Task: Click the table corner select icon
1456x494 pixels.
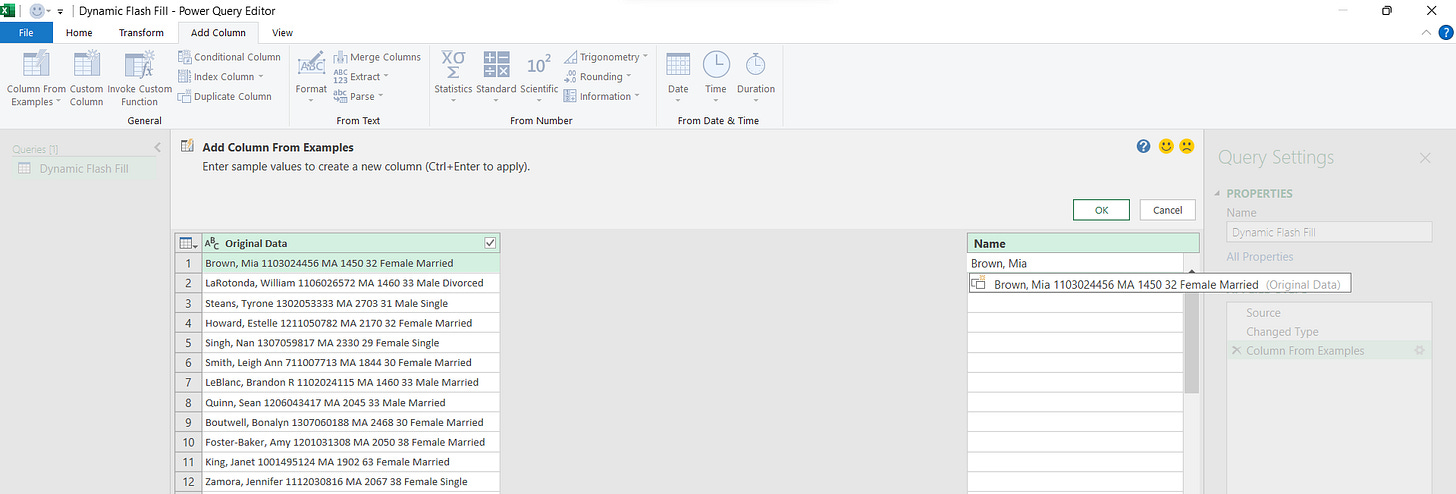Action: tap(187, 243)
